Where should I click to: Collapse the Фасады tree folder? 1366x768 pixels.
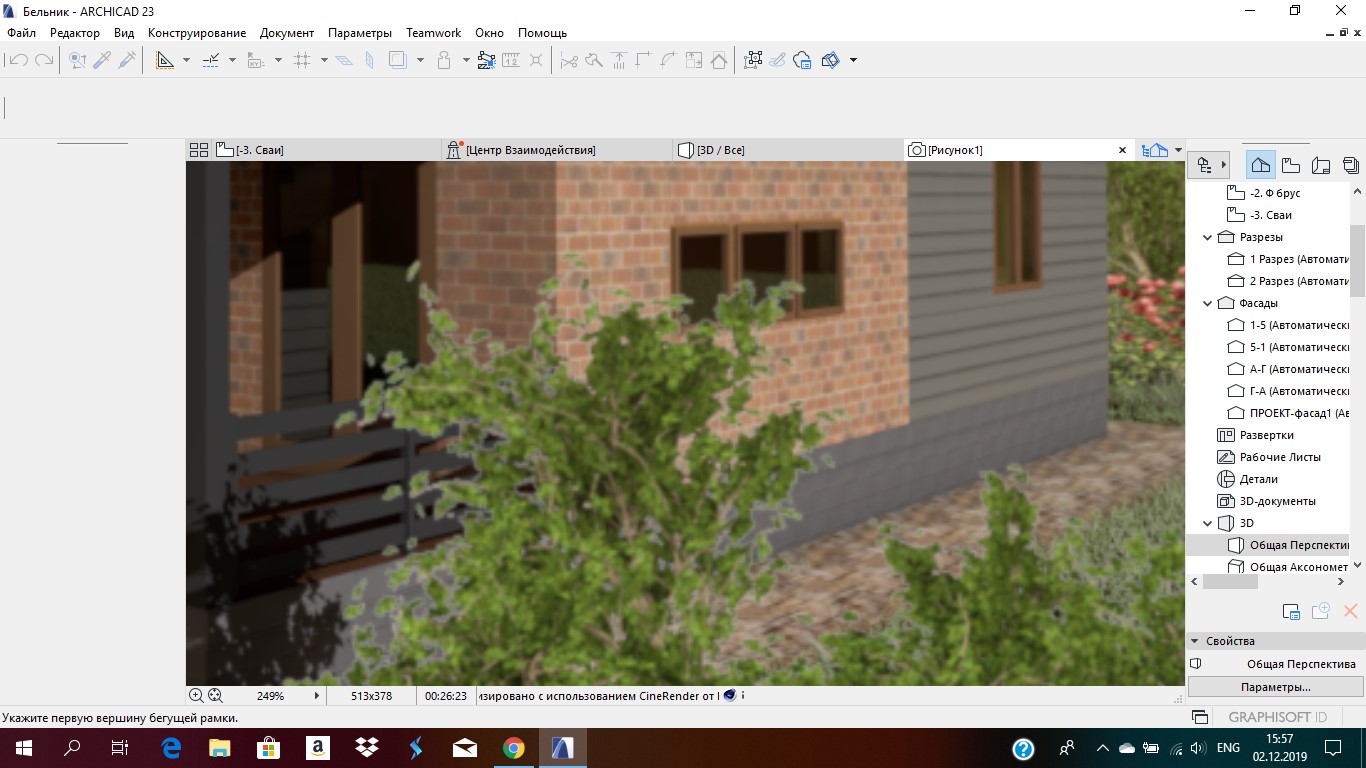click(x=1208, y=303)
